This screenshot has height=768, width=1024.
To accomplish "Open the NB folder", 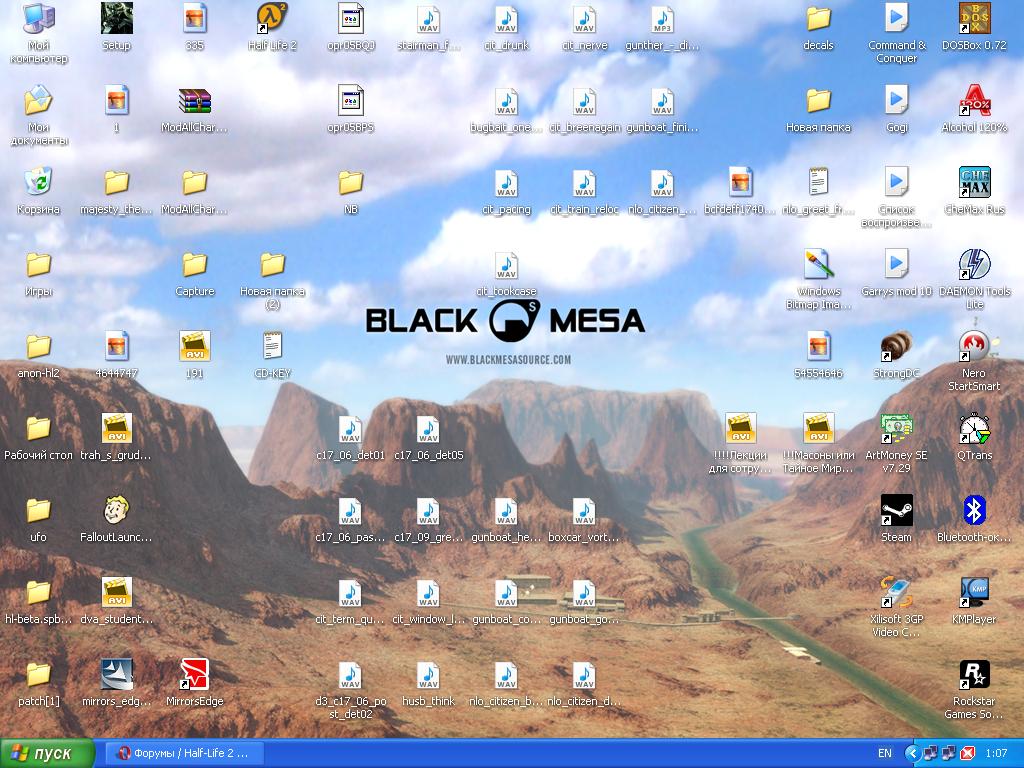I will (x=351, y=182).
